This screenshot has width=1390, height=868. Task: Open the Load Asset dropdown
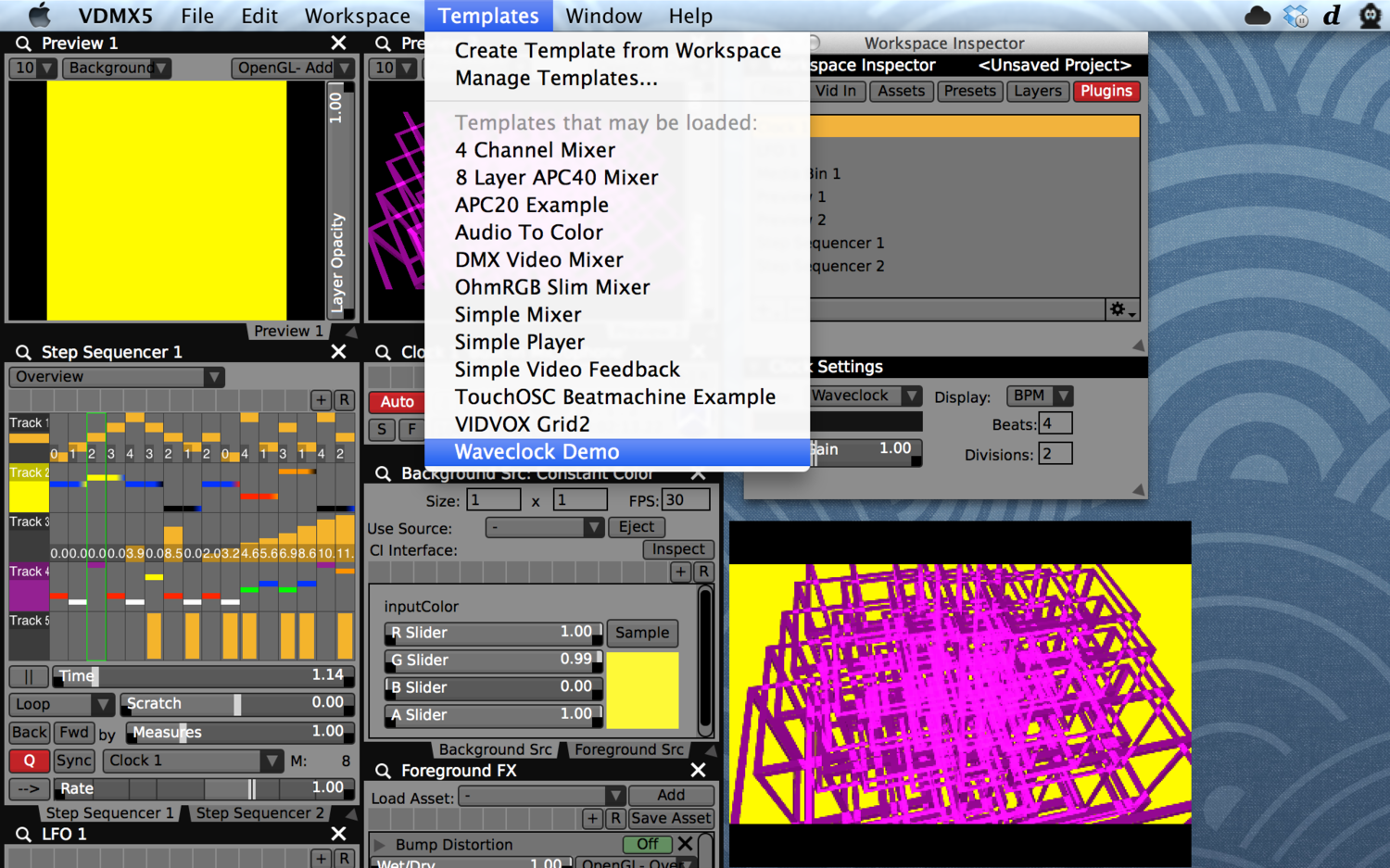(542, 796)
